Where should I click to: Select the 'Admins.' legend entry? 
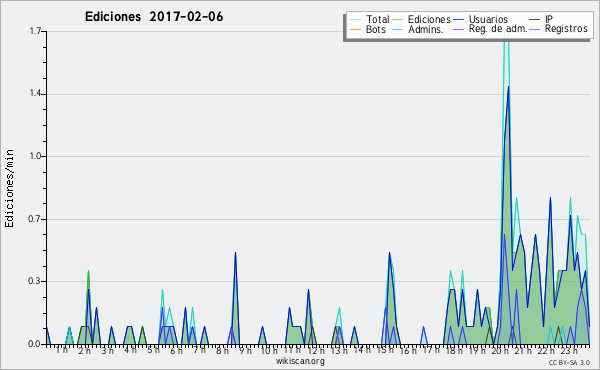pos(426,29)
